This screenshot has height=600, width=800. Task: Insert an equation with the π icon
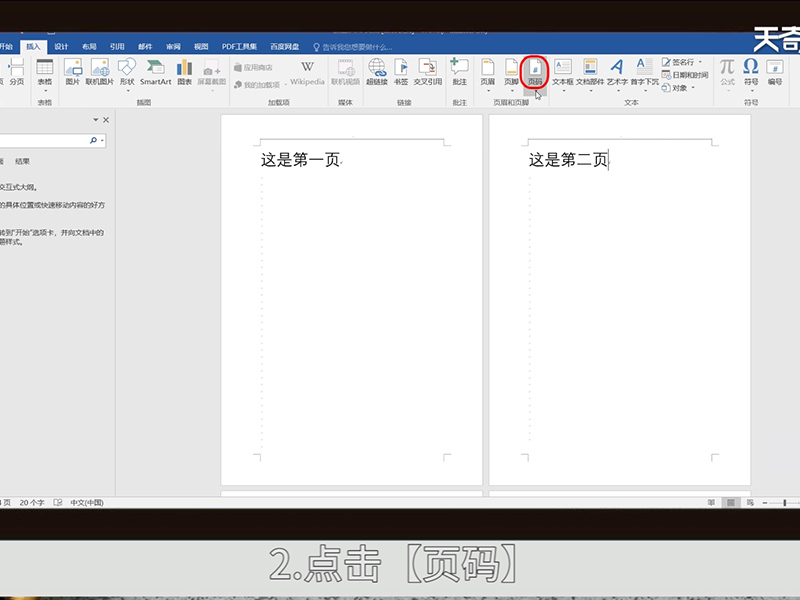(727, 70)
